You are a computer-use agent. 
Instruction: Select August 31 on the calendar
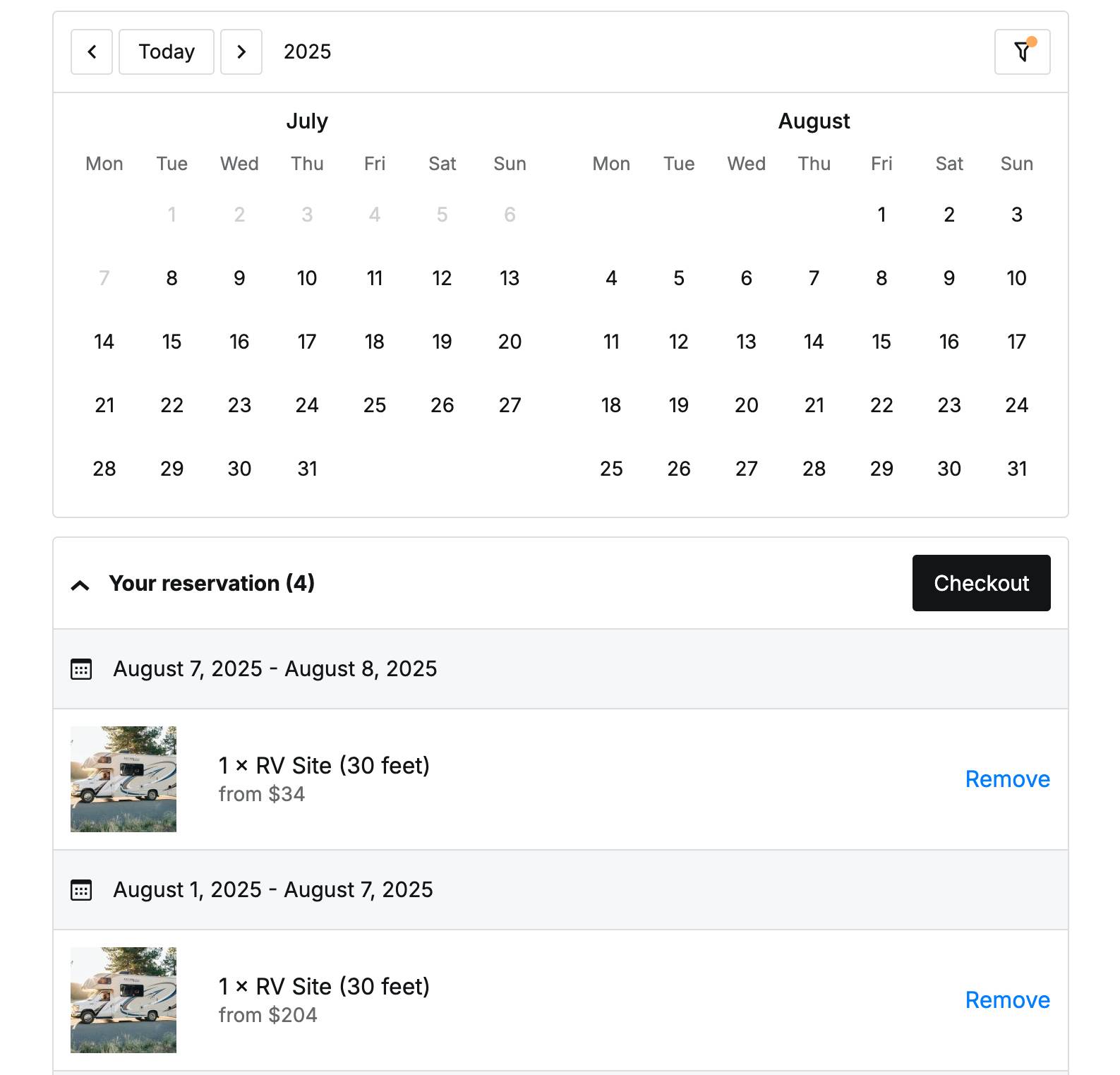[1017, 469]
